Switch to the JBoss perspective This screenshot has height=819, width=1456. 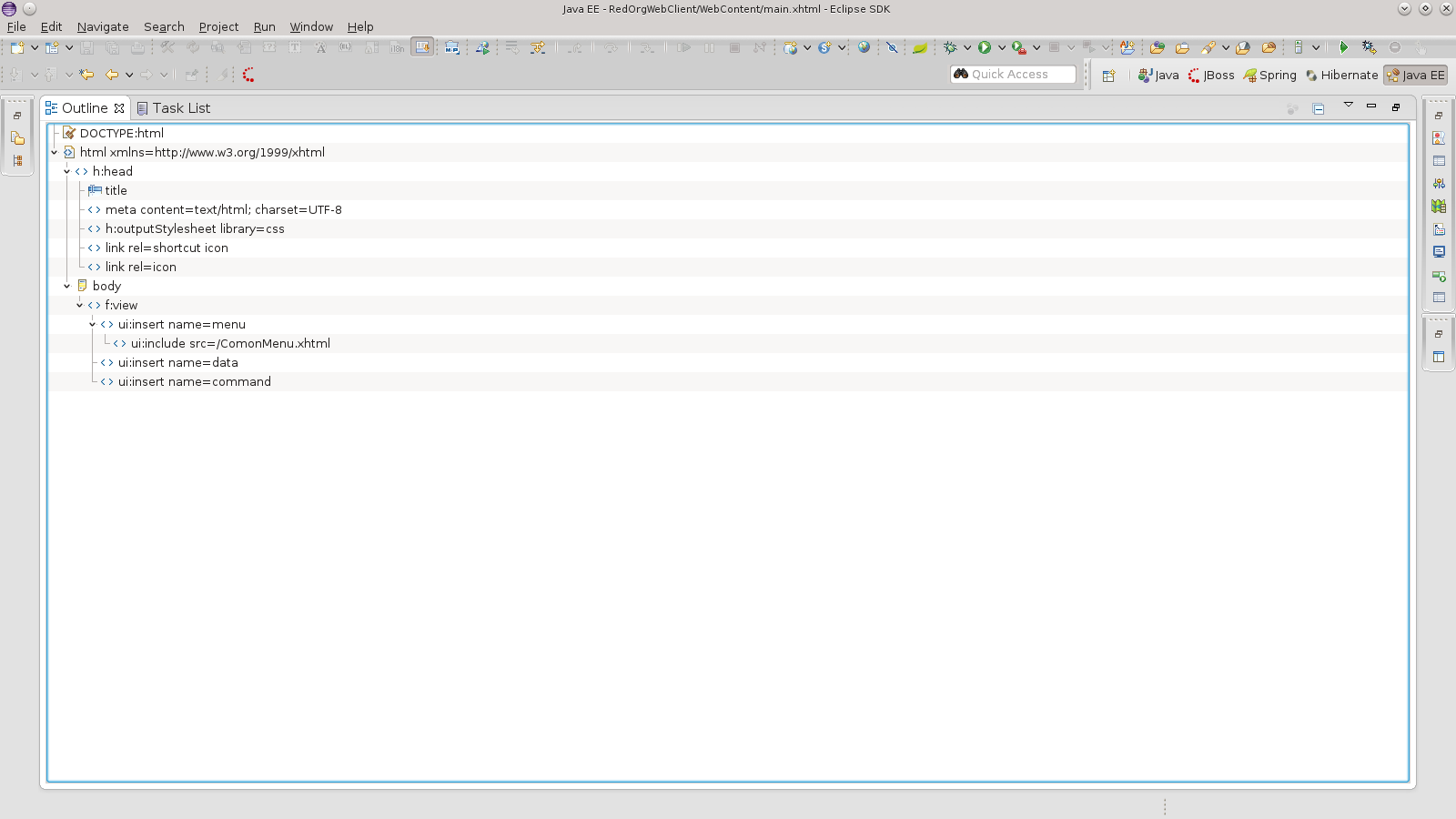coord(1211,76)
